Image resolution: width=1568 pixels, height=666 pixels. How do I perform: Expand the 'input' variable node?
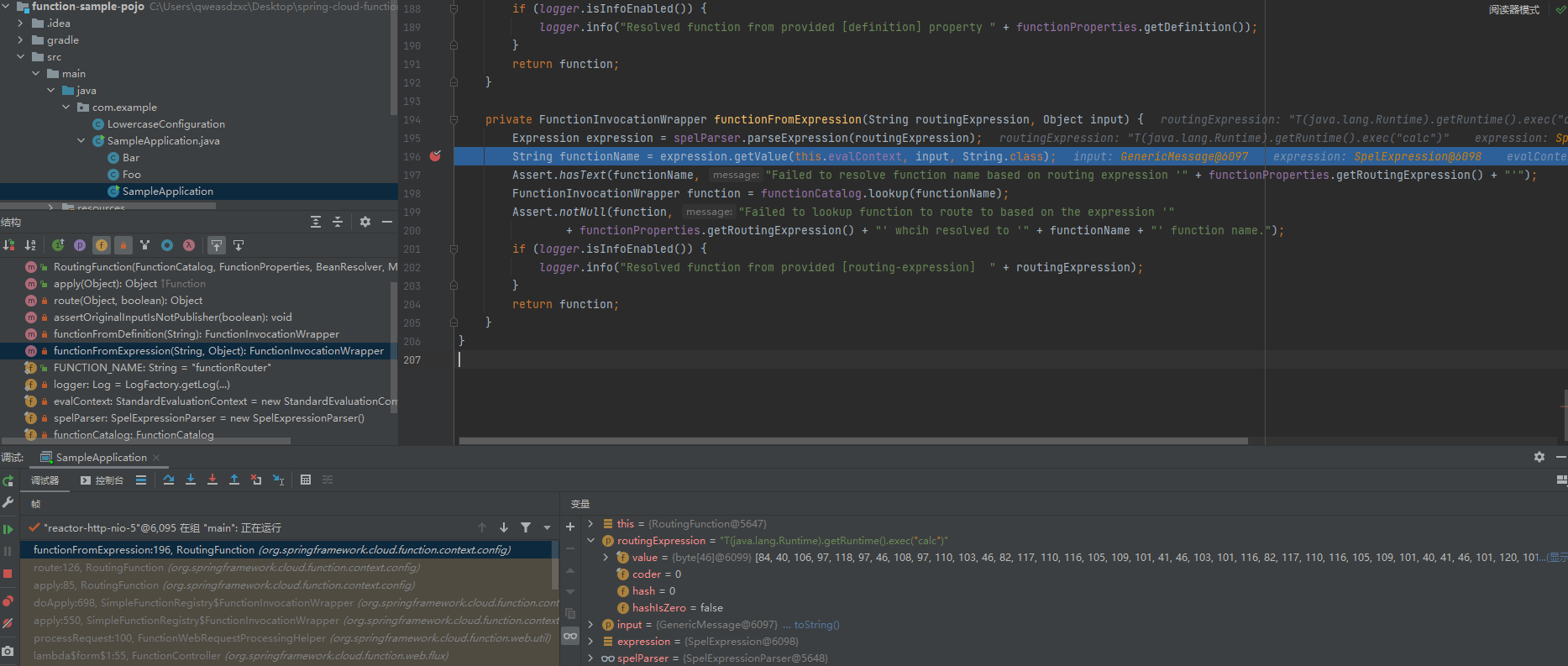[591, 625]
